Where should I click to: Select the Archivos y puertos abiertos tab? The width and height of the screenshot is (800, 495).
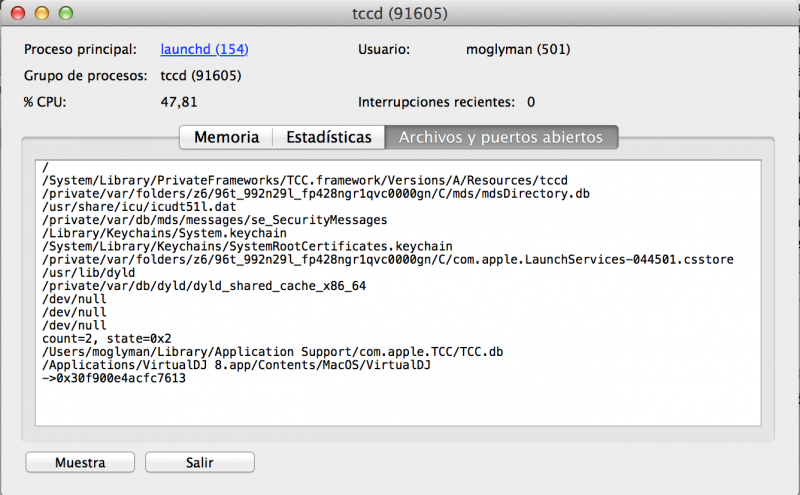click(x=501, y=137)
